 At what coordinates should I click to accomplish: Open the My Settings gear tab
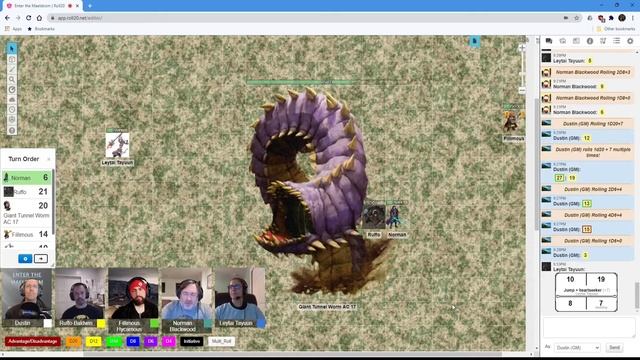pyautogui.click(x=630, y=41)
